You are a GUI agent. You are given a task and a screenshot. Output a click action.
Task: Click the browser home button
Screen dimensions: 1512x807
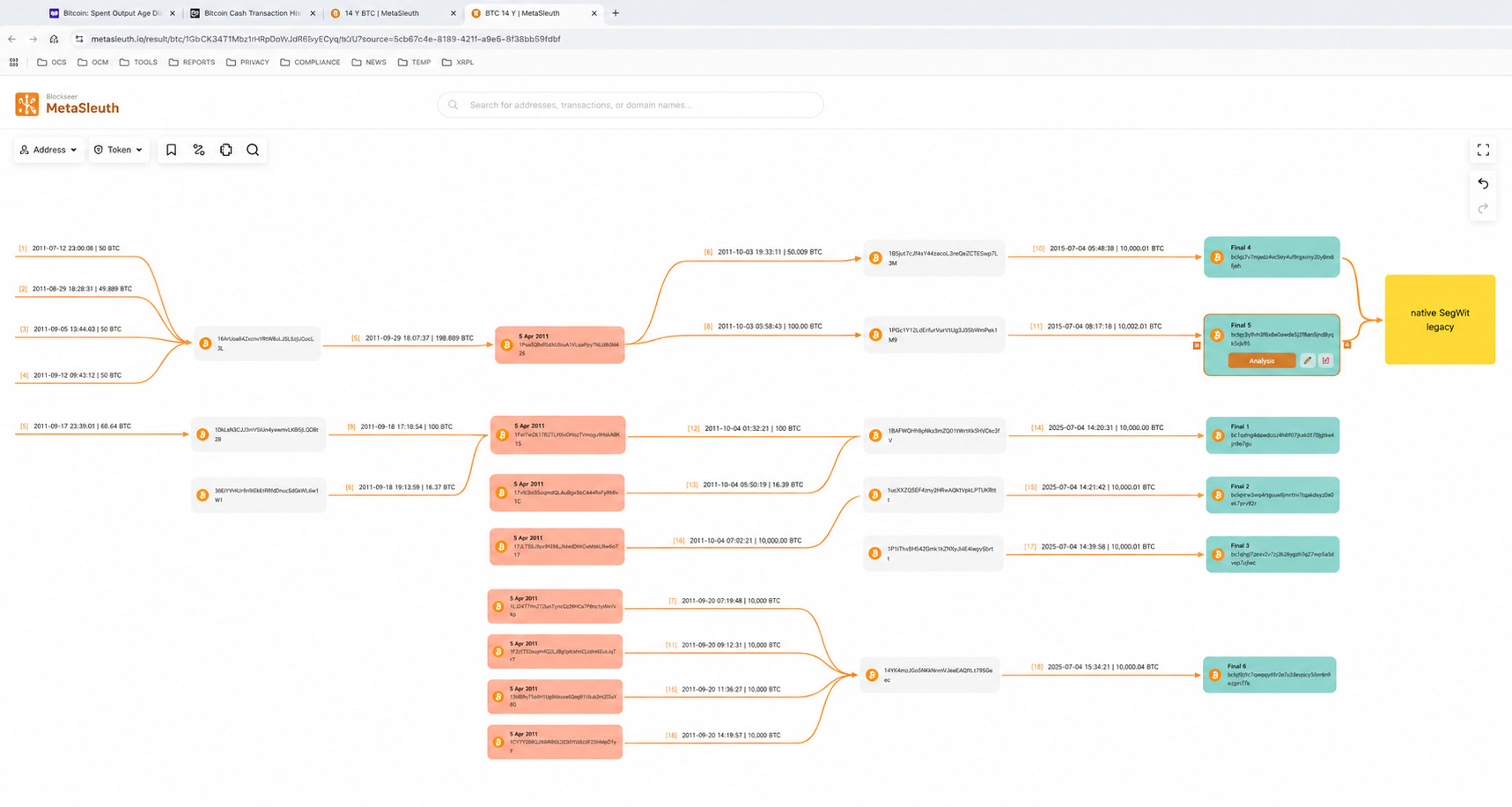tap(54, 39)
